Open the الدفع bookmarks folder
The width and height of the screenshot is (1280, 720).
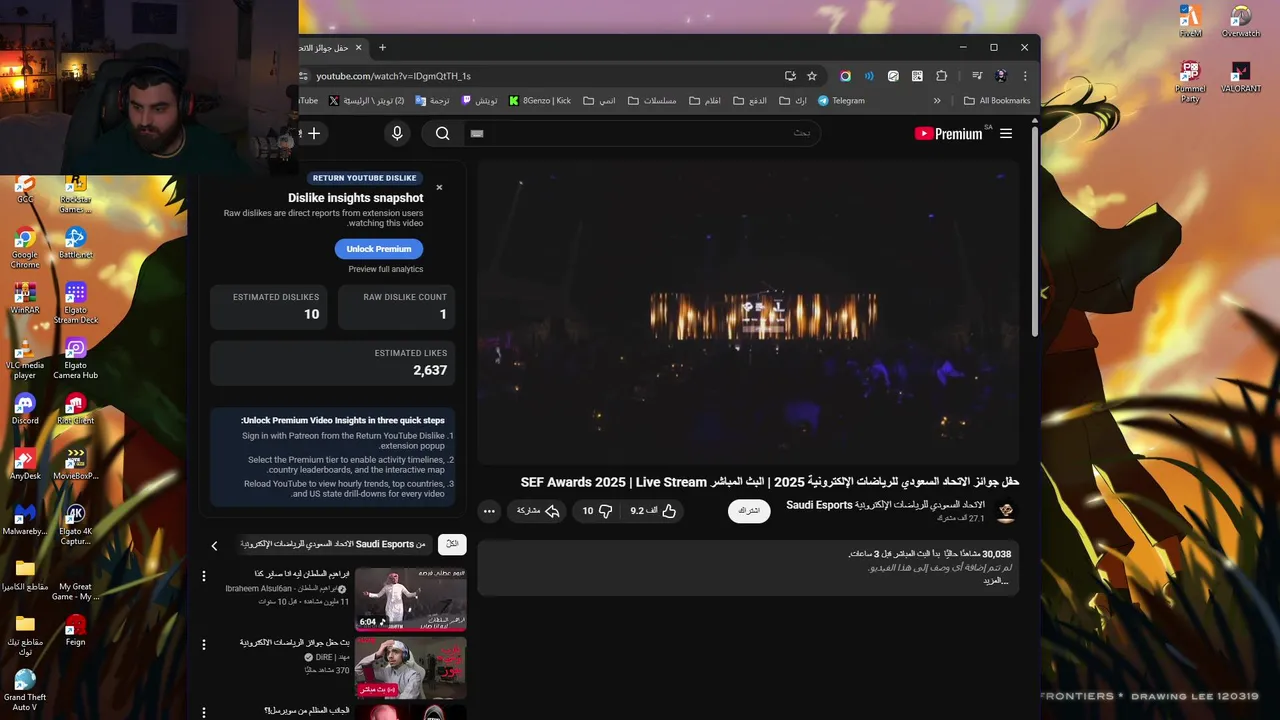750,101
